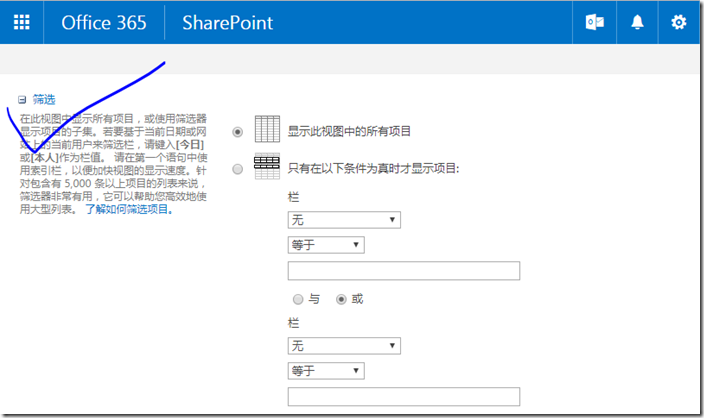Click the 只有在以下条件为真时才显示项目 label text
The height and width of the screenshot is (418, 704).
tap(374, 169)
